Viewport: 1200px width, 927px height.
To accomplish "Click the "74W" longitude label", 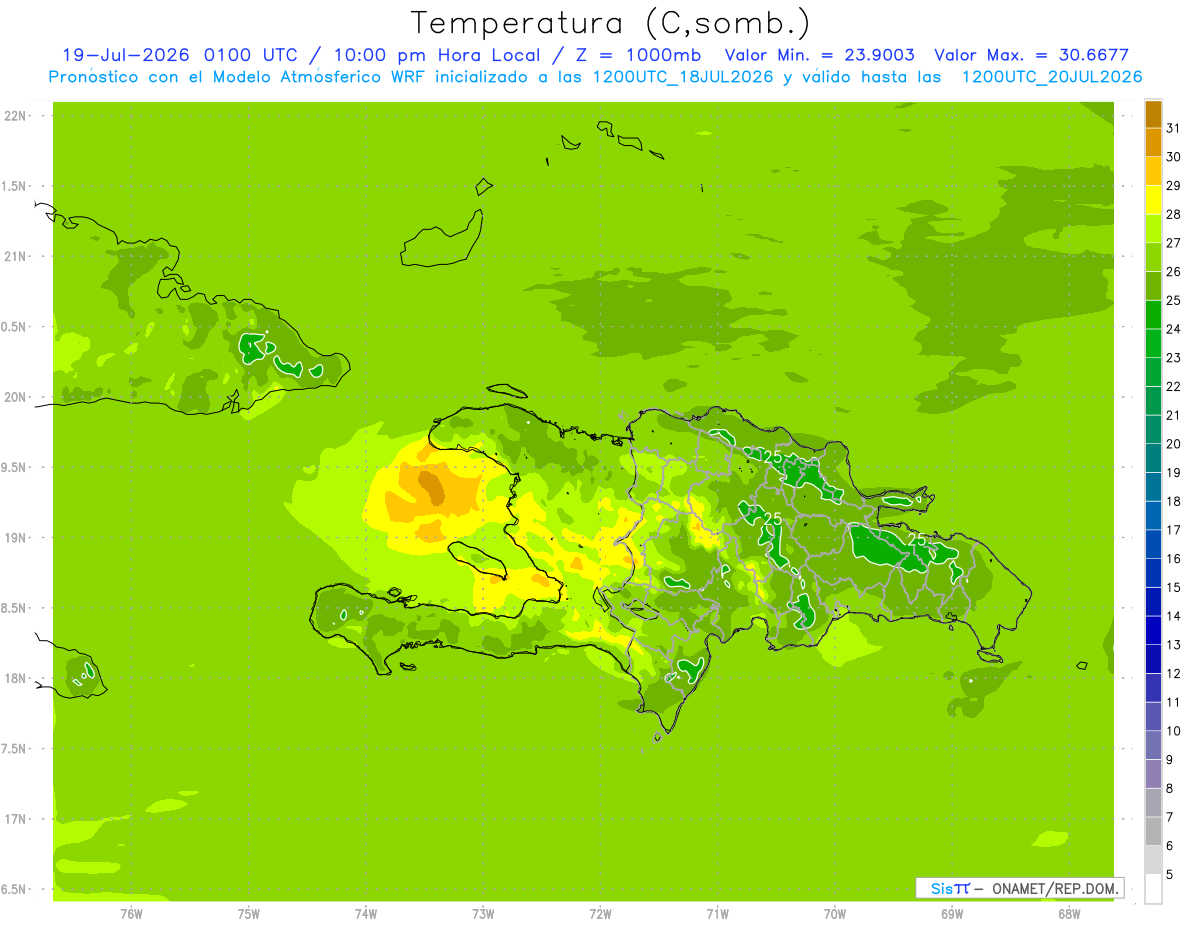I will (x=365, y=914).
